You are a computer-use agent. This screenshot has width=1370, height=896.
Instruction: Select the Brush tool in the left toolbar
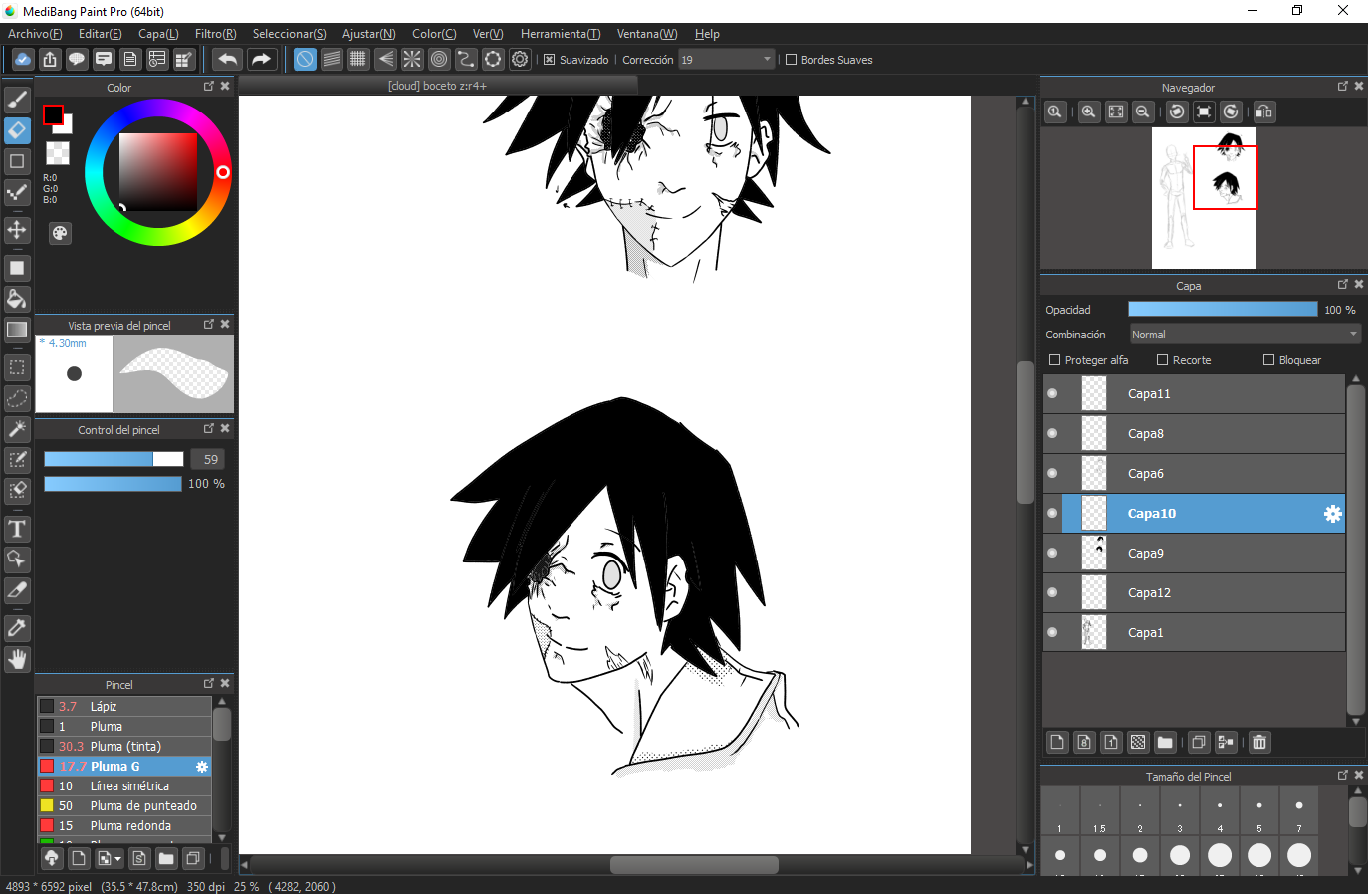[x=17, y=99]
